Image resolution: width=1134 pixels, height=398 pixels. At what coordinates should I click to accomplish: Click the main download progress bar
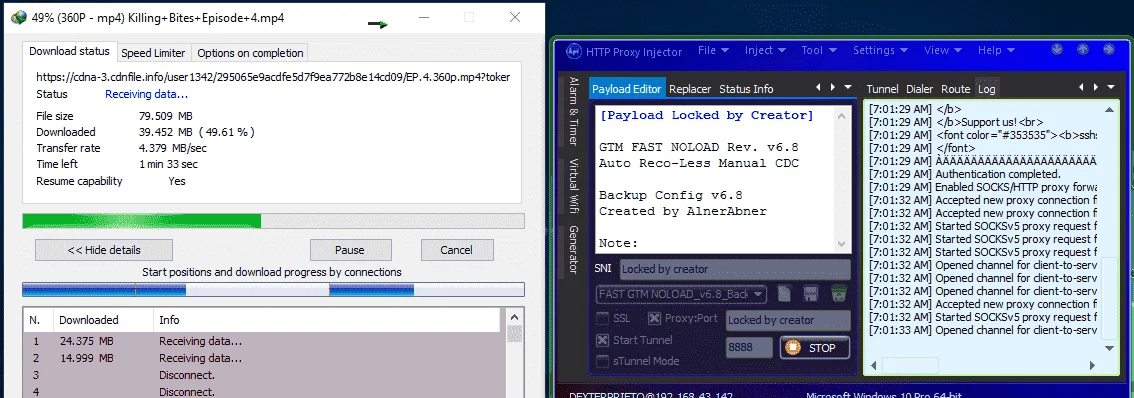pos(273,221)
